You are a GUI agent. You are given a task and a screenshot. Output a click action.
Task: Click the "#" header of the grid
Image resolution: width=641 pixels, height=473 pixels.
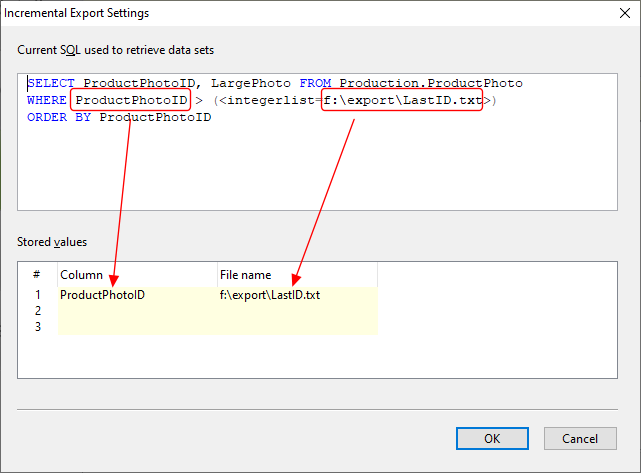37,275
